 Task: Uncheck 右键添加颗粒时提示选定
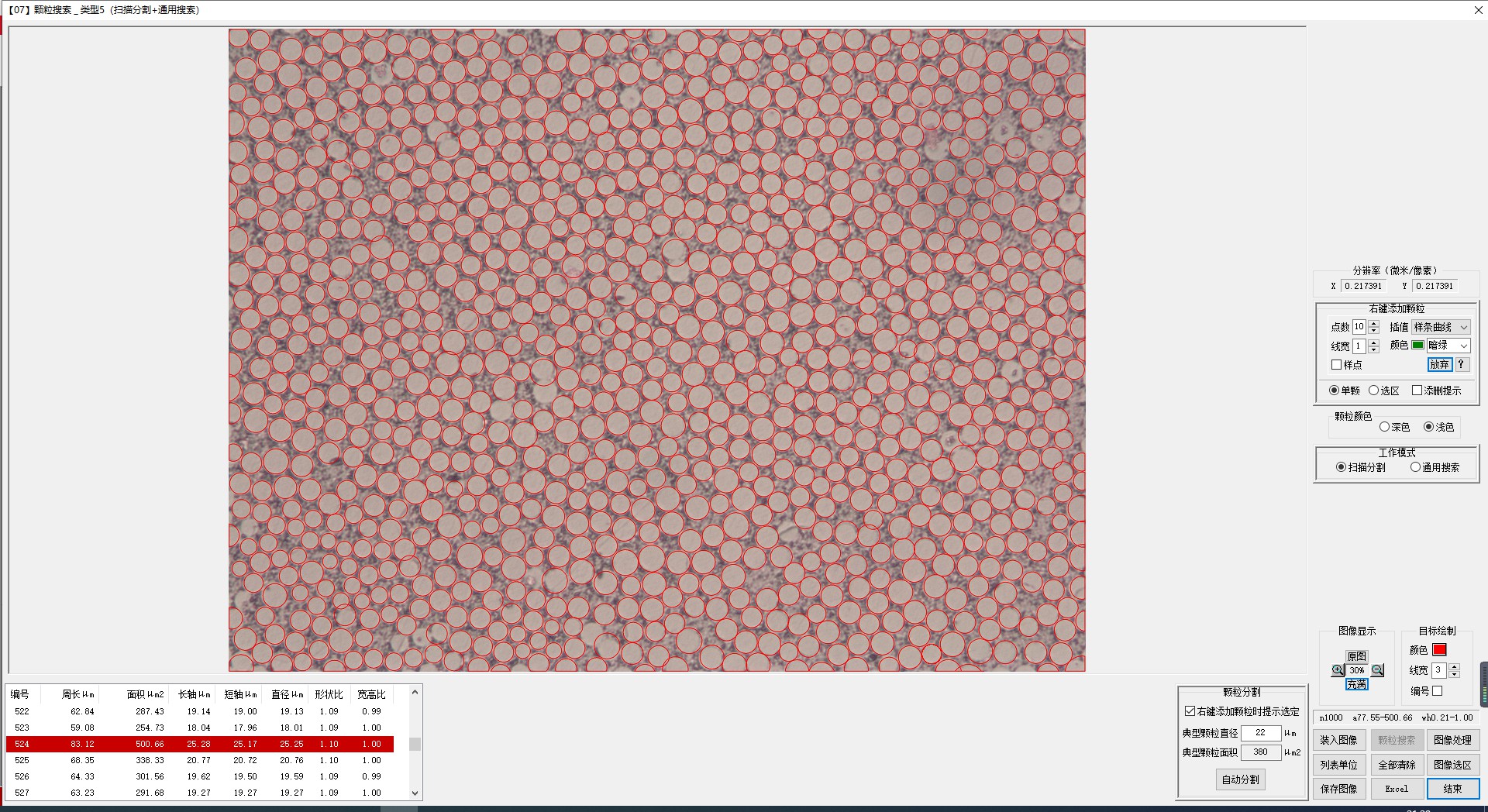click(1190, 711)
